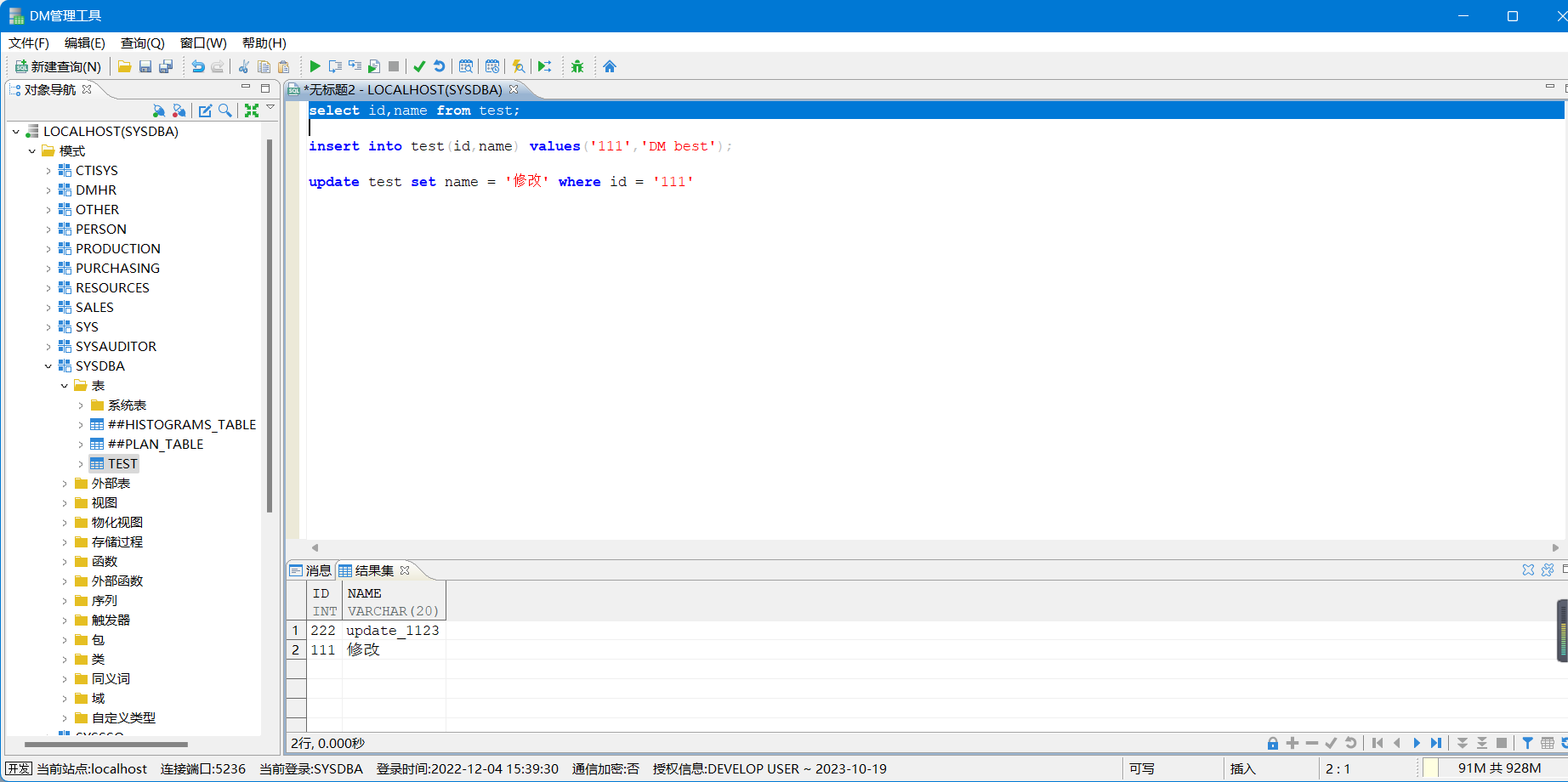Click the yellow lightning search (explain plan) icon
The width and height of the screenshot is (1568, 782).
point(519,66)
